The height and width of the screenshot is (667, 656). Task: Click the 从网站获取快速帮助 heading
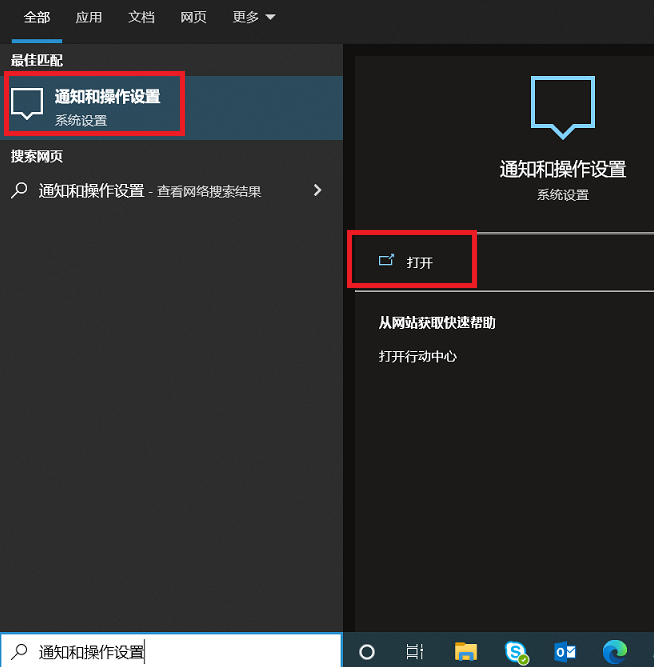(437, 322)
